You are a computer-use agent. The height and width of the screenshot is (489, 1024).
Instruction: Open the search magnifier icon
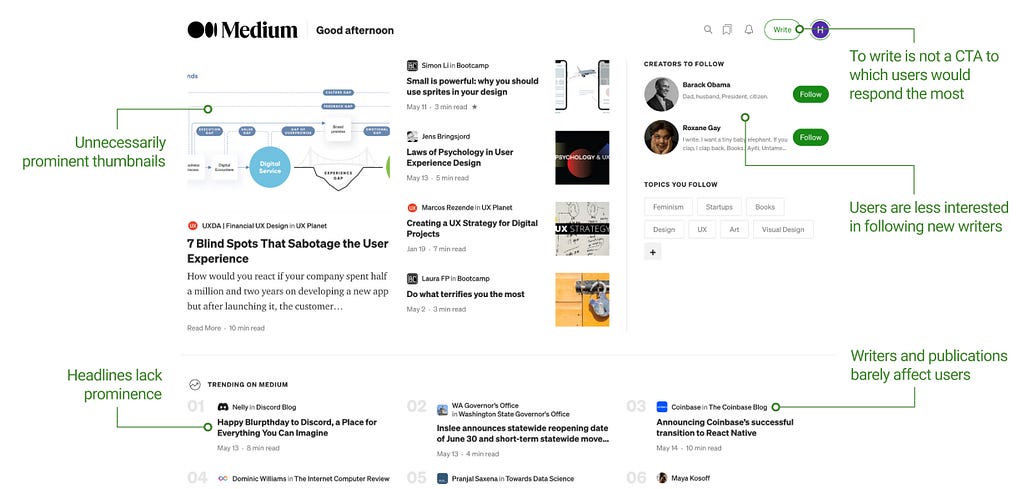click(x=708, y=29)
